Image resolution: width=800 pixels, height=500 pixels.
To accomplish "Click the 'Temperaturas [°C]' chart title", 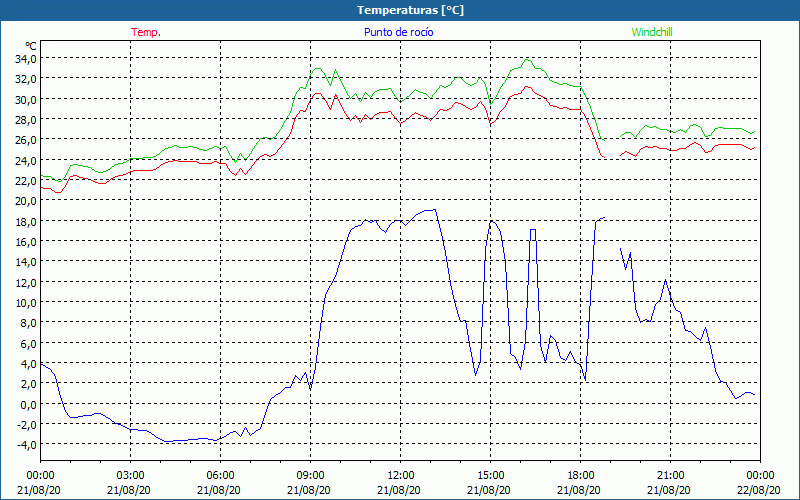I will [410, 10].
